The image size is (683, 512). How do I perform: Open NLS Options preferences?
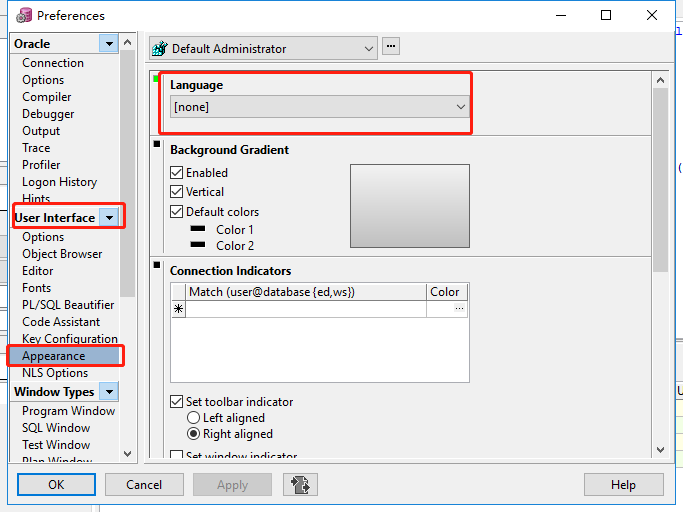[55, 373]
